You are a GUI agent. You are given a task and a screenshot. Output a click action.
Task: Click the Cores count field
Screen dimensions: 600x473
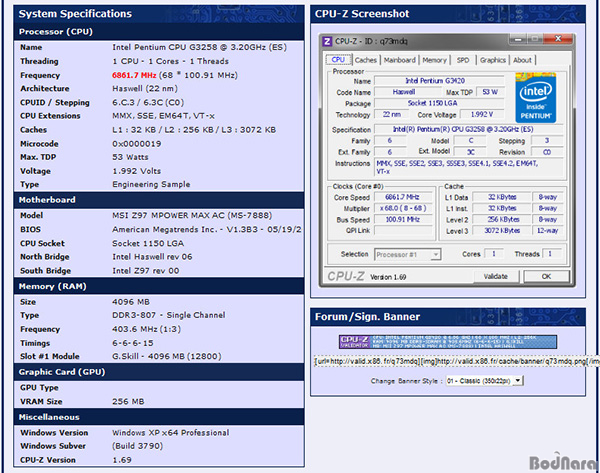click(494, 254)
